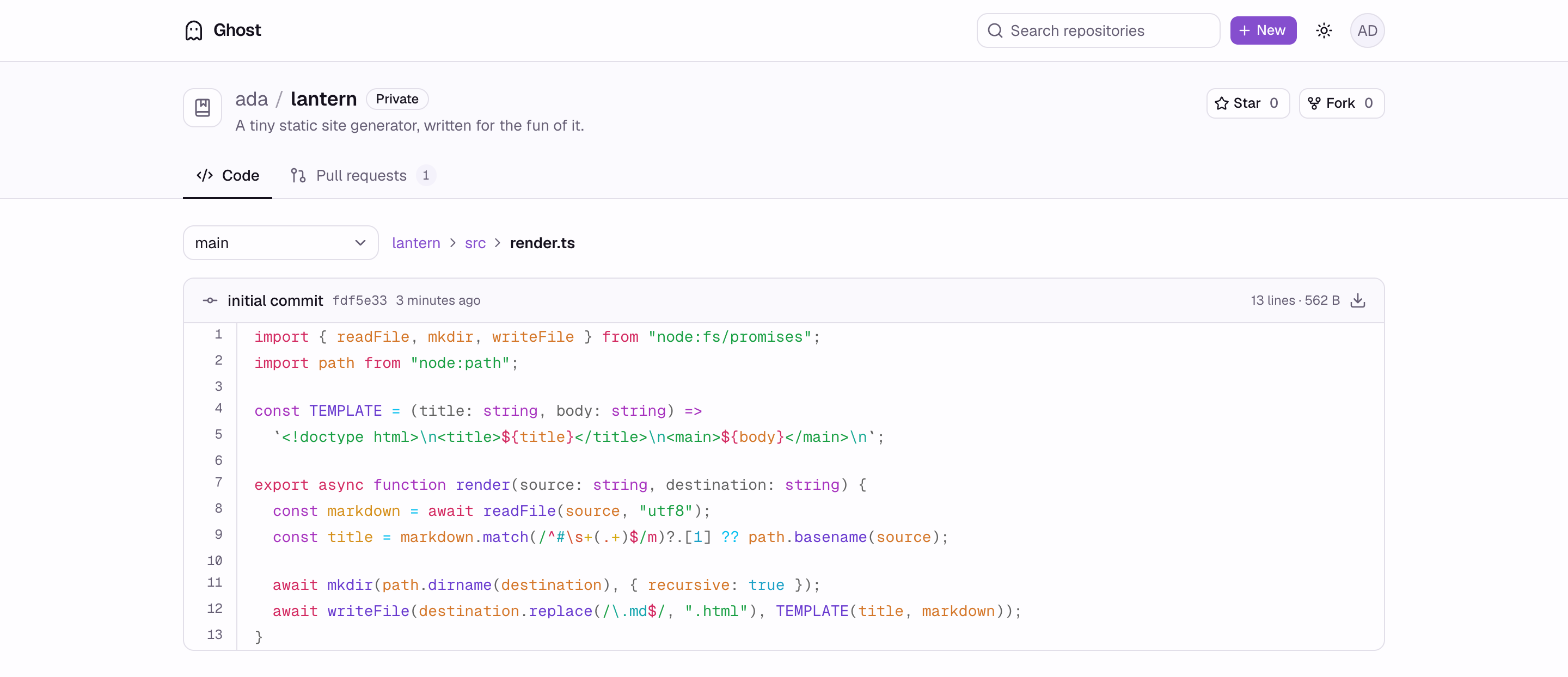The image size is (1568, 677).
Task: Click the 13 lines · 562 B info
Action: (1295, 300)
